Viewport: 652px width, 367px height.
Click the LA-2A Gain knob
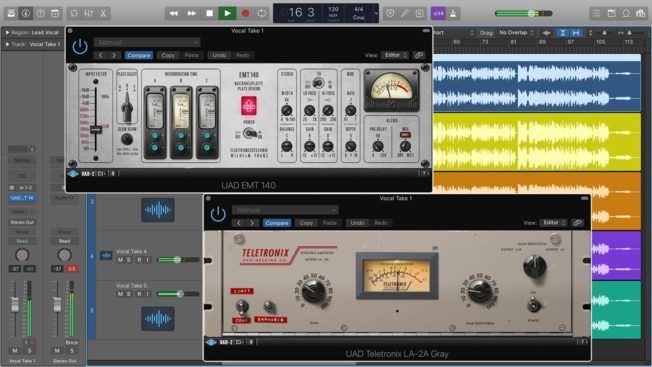click(x=314, y=291)
